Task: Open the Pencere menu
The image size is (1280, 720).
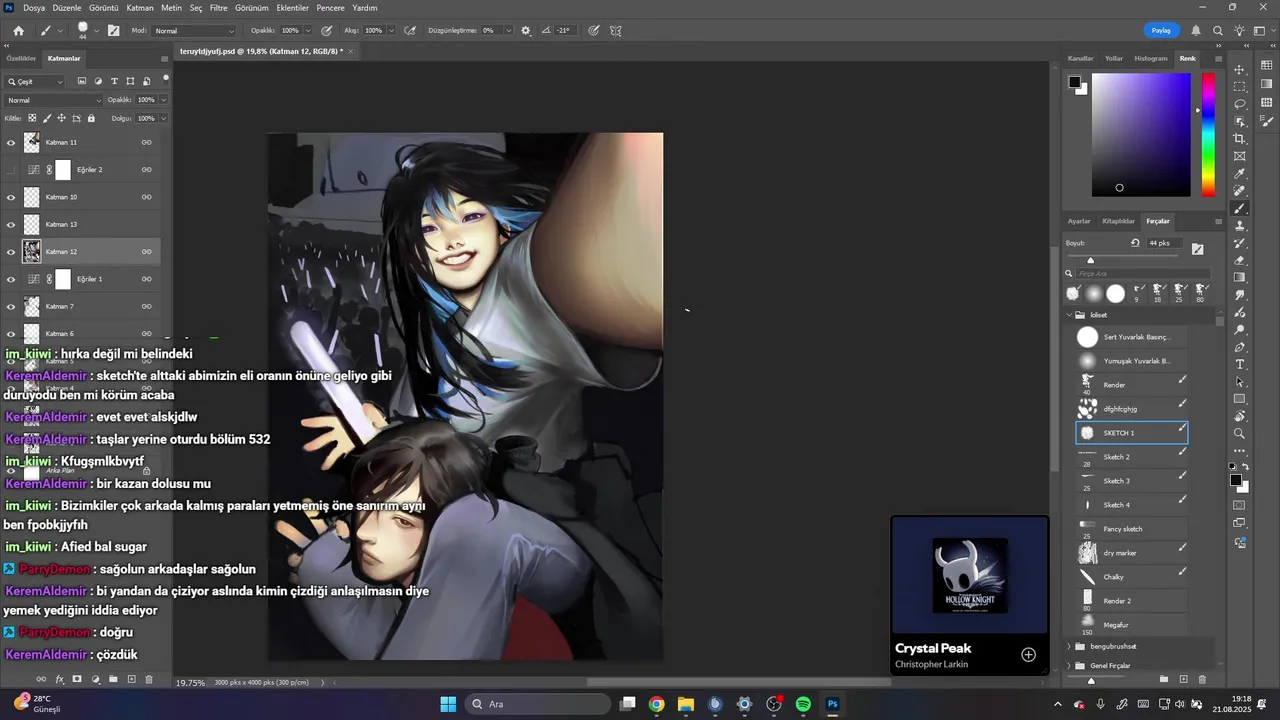Action: 331,8
